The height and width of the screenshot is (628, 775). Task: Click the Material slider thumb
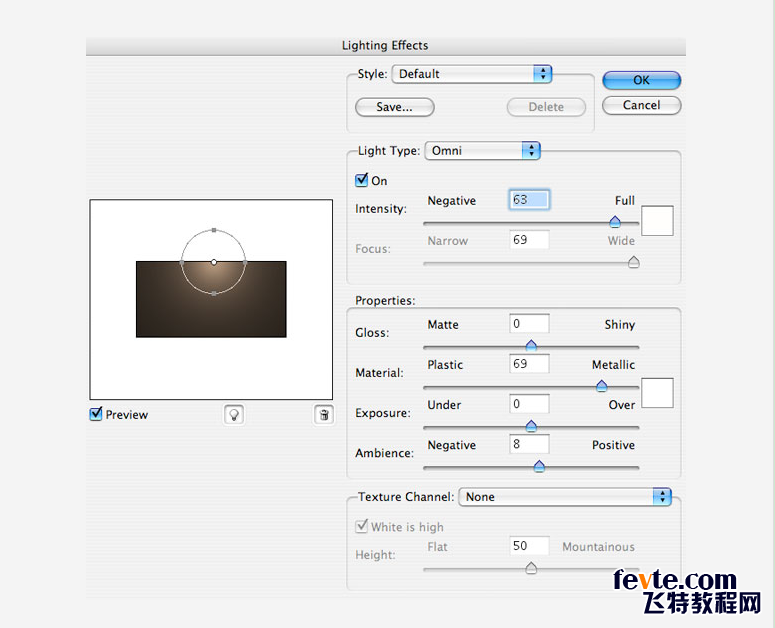pyautogui.click(x=602, y=386)
